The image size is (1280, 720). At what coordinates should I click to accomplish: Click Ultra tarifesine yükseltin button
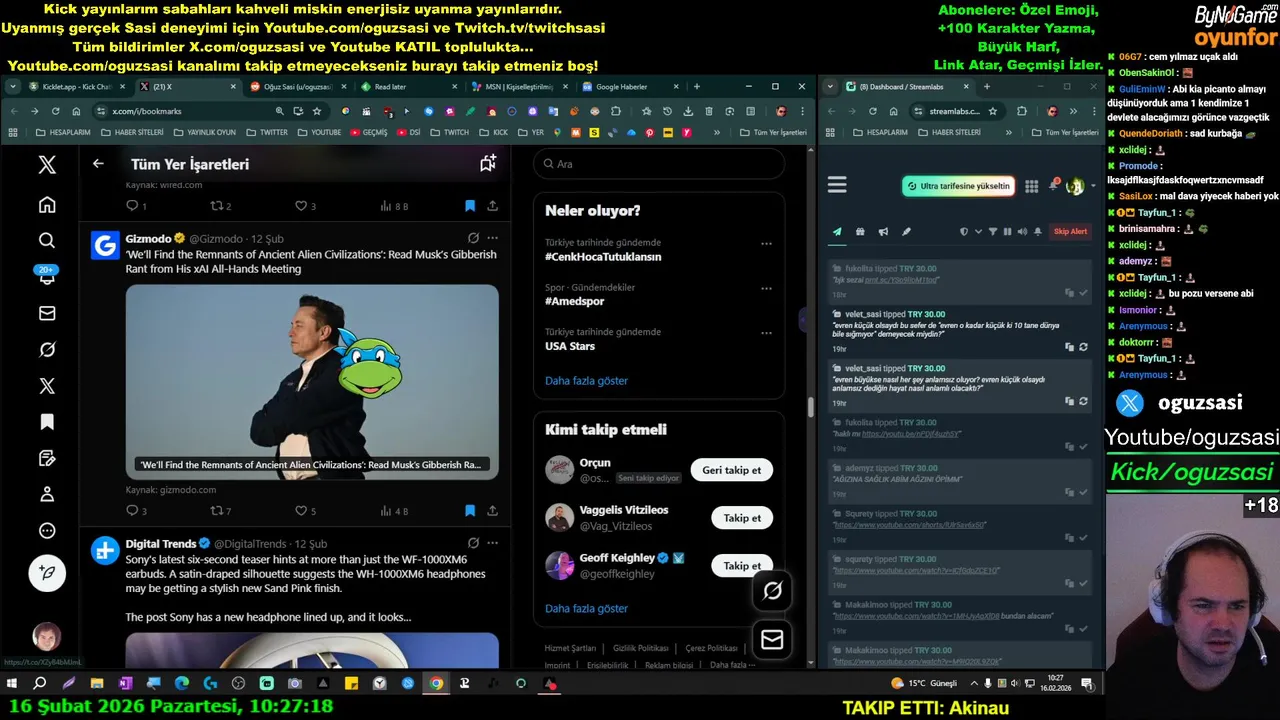(958, 186)
